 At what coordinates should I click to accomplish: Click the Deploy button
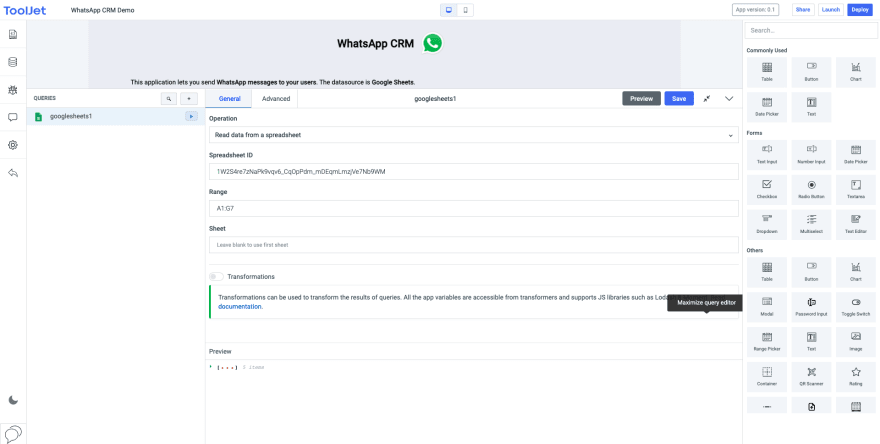860,10
